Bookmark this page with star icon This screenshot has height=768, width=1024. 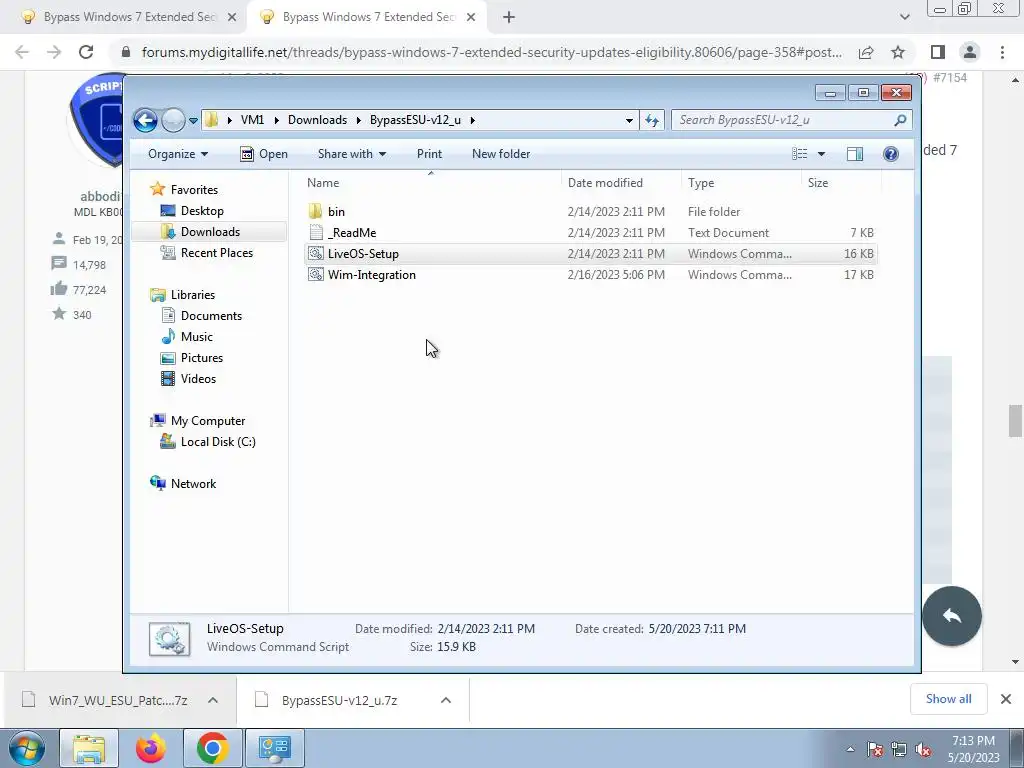click(x=898, y=52)
